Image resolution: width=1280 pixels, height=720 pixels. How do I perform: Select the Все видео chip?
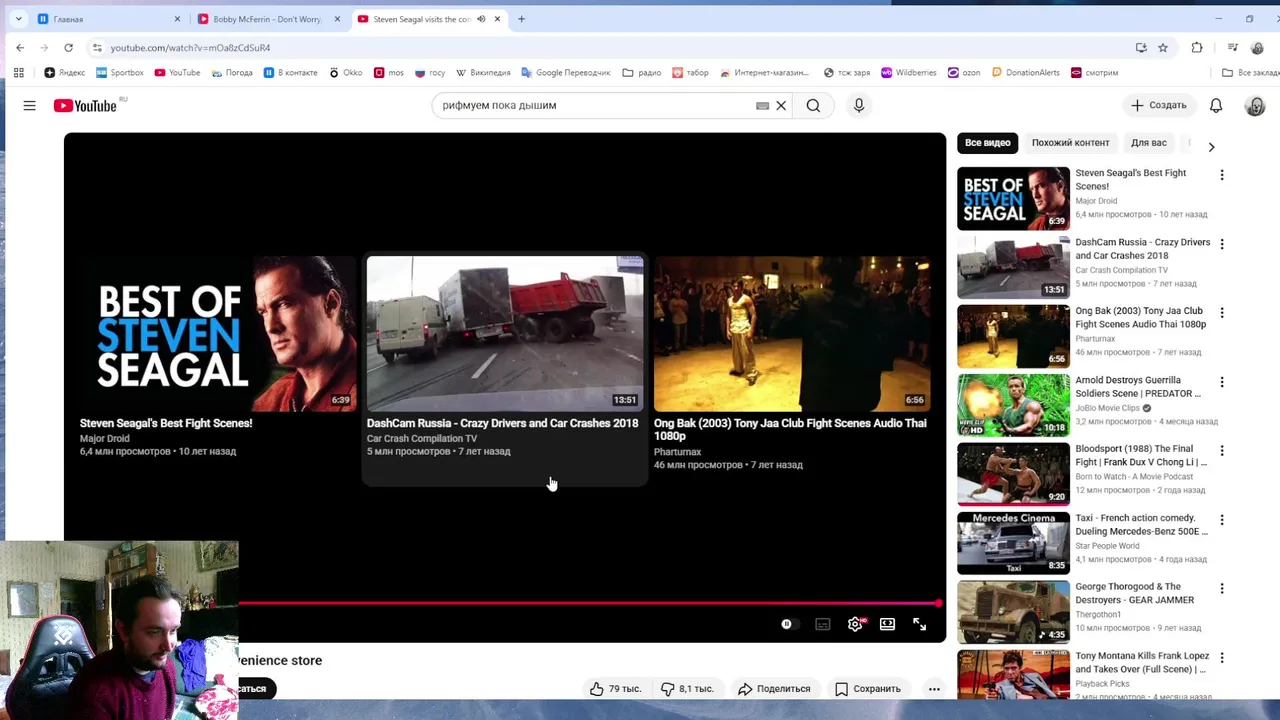tap(987, 143)
